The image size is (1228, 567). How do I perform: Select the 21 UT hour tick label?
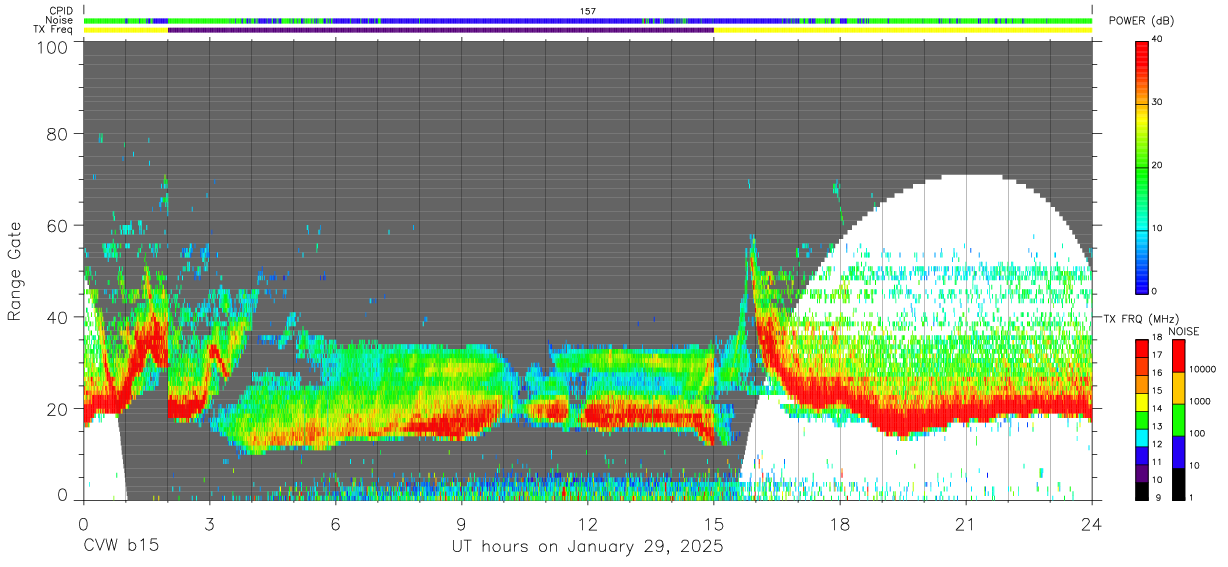tap(966, 523)
